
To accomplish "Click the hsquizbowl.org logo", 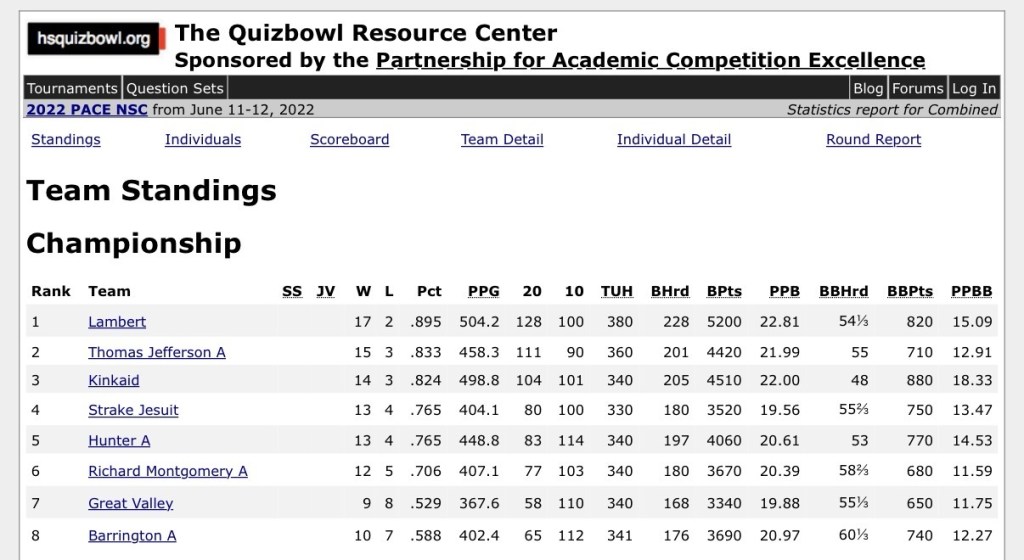I will point(93,39).
